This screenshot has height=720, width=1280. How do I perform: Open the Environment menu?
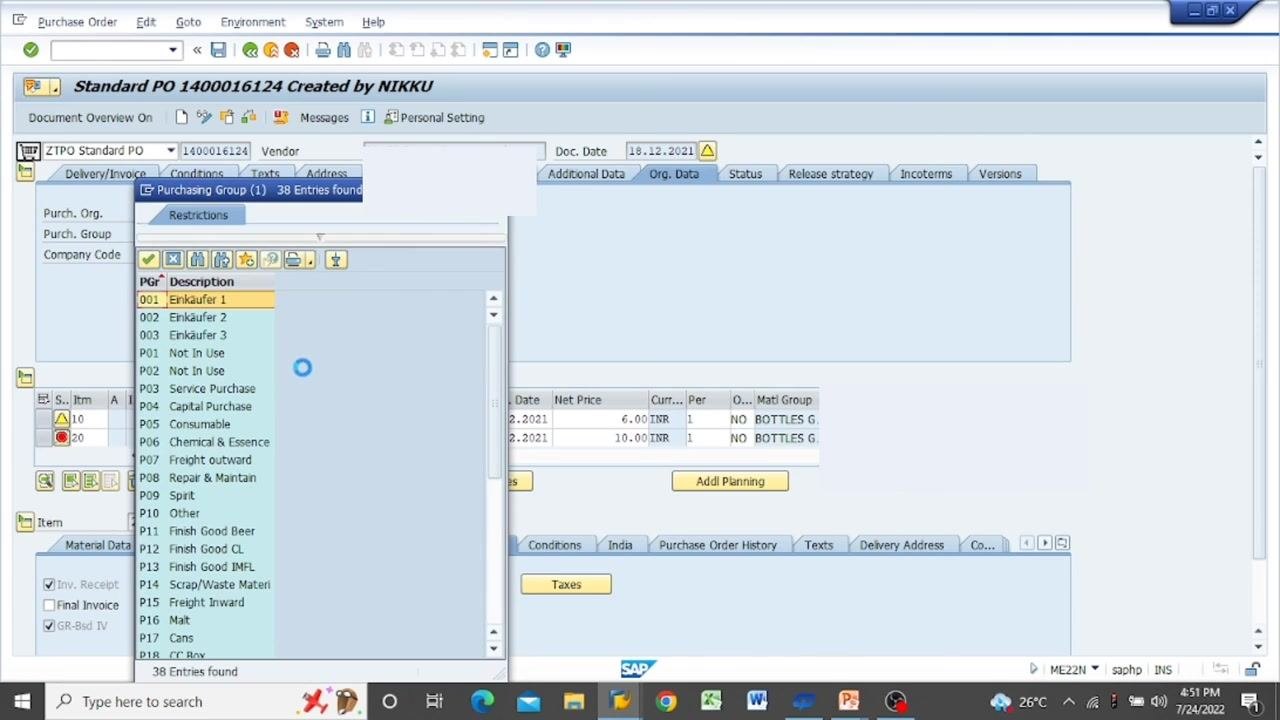[253, 22]
